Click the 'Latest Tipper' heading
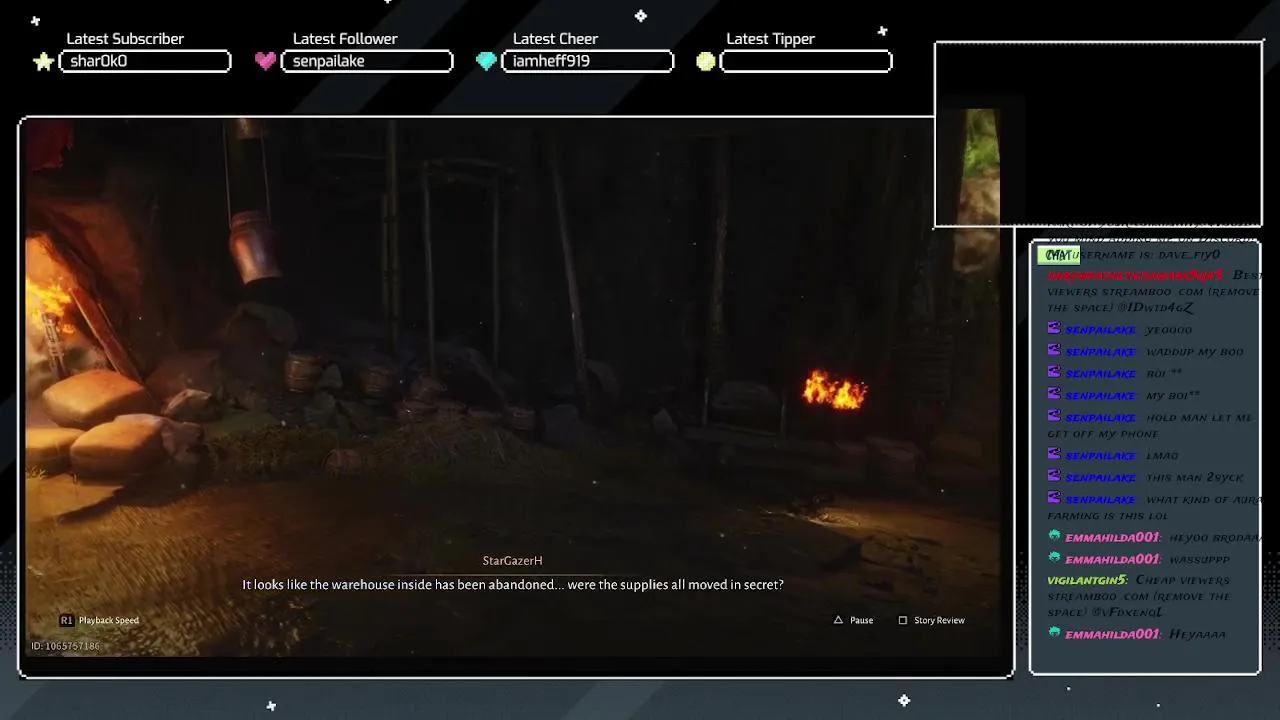 point(770,39)
